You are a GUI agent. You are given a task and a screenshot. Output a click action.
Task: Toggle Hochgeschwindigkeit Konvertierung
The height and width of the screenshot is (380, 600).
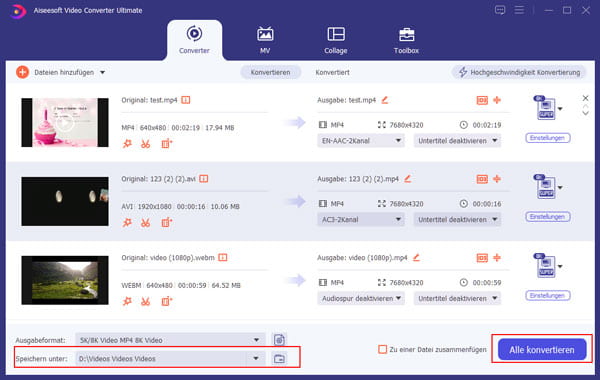[x=519, y=72]
